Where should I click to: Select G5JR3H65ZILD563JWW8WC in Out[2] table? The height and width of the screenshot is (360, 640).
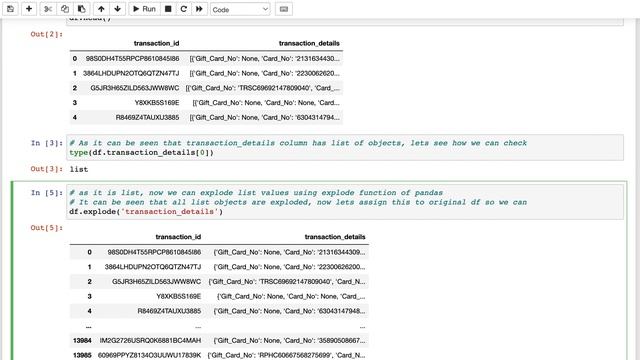point(135,88)
